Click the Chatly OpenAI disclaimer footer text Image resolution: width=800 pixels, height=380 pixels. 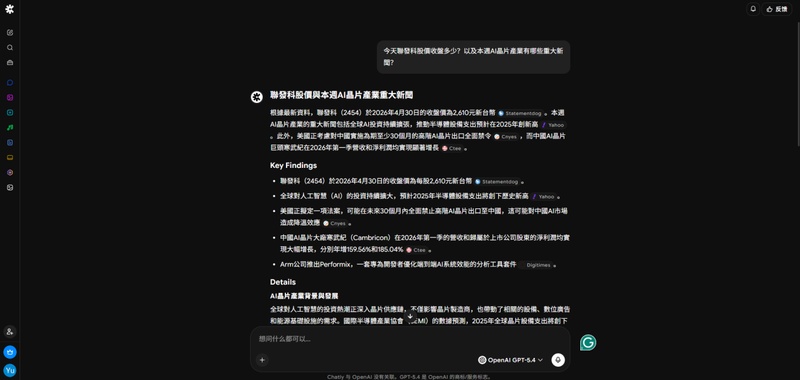click(x=410, y=377)
